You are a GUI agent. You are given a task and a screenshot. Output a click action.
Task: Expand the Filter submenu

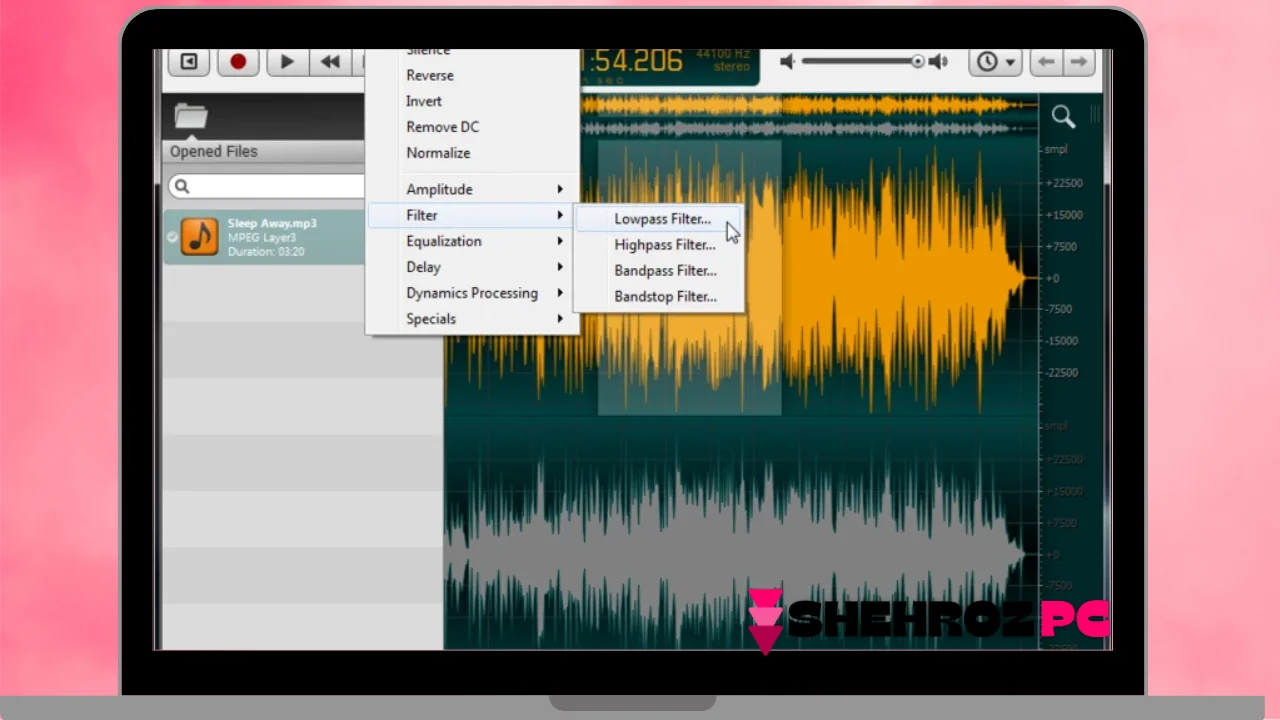click(472, 215)
